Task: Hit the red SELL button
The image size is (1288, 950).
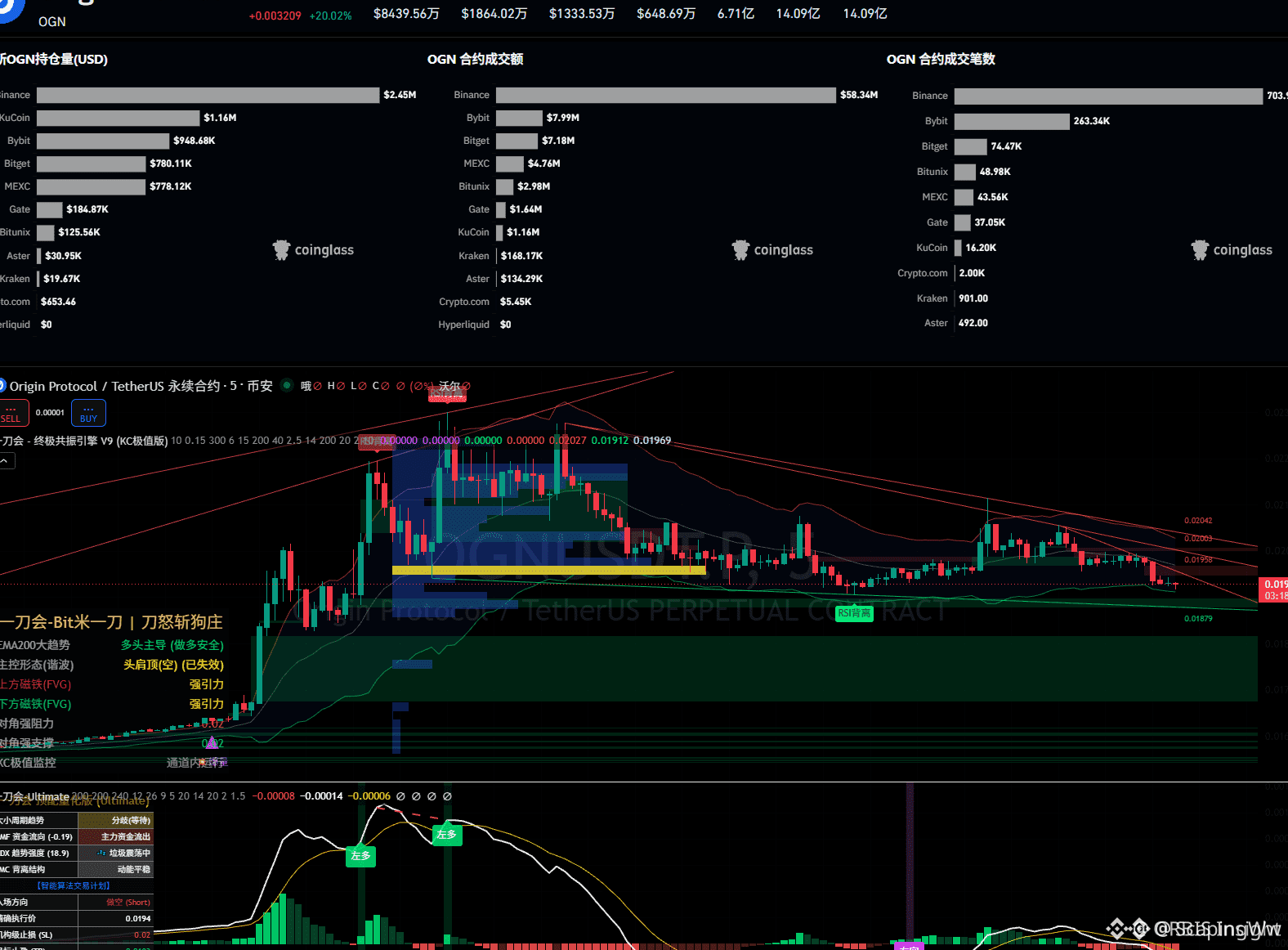Action: [12, 413]
